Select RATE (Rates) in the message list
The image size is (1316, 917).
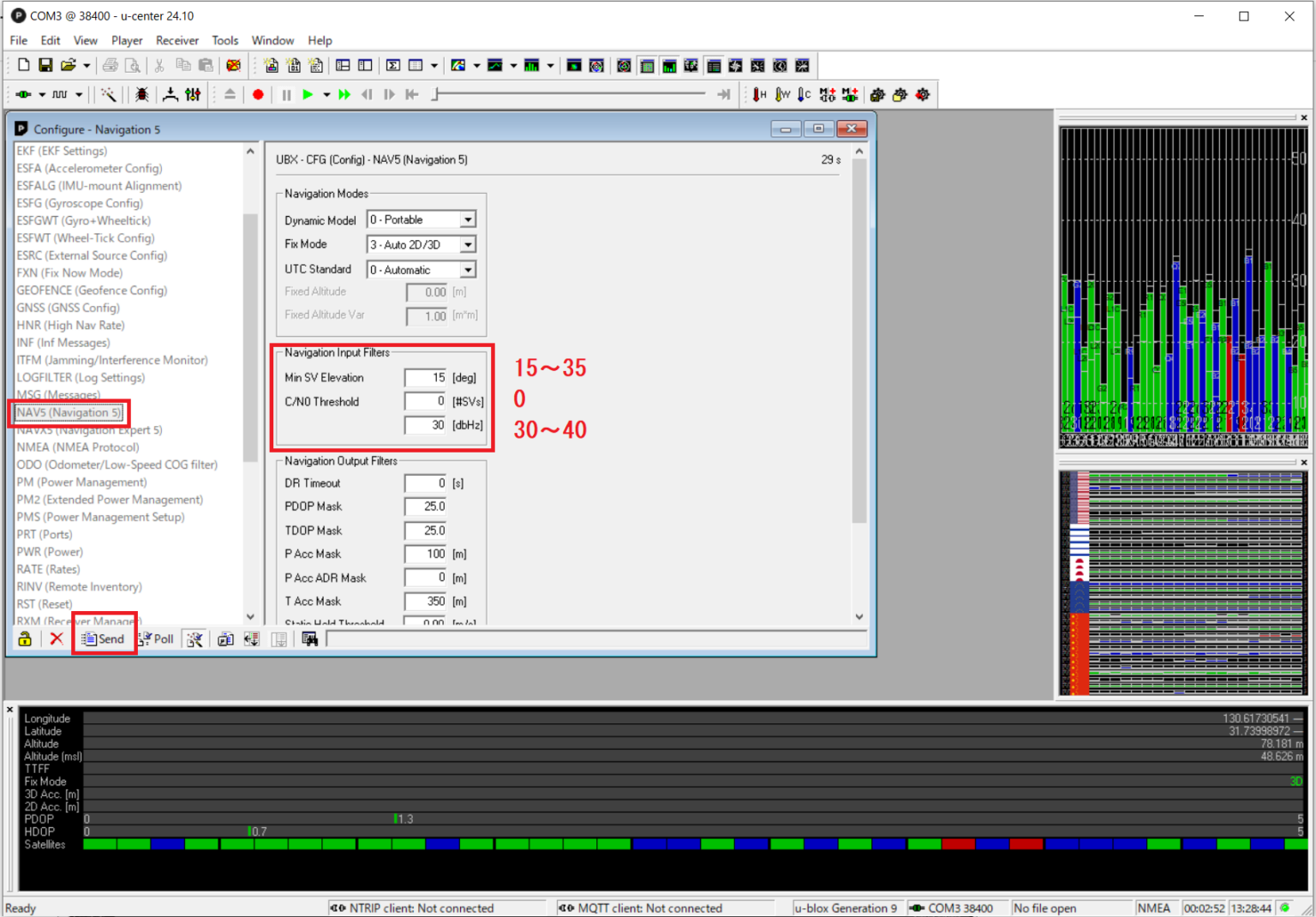(48, 569)
